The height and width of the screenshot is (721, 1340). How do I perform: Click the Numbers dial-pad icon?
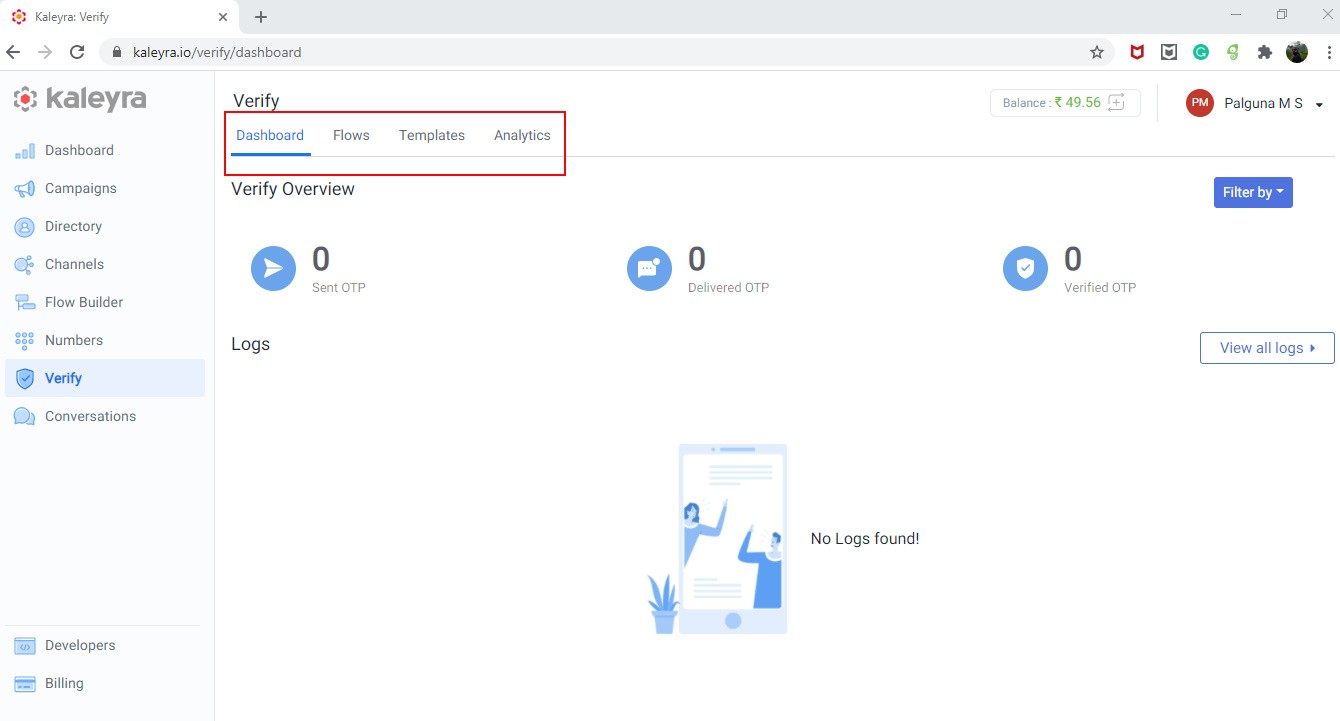(25, 341)
